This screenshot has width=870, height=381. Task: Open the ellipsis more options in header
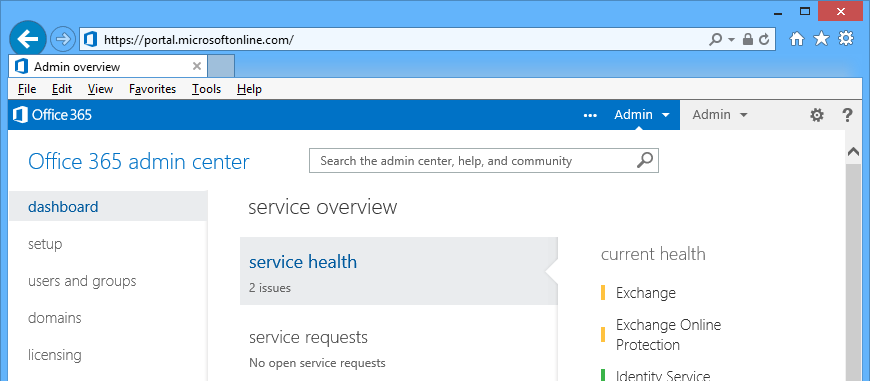(x=590, y=115)
